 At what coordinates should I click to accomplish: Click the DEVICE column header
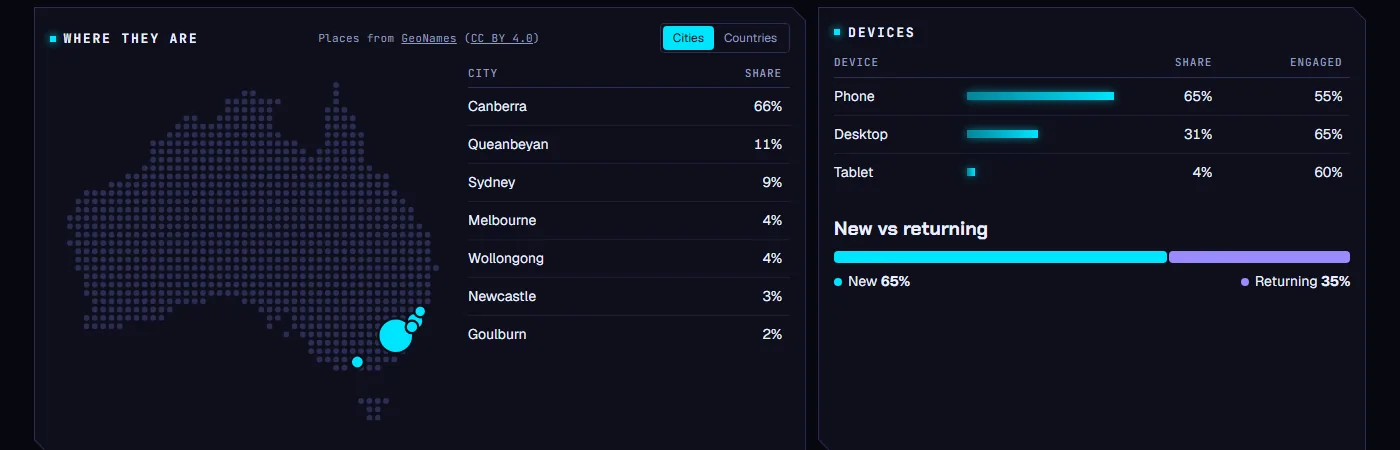pyautogui.click(x=856, y=62)
